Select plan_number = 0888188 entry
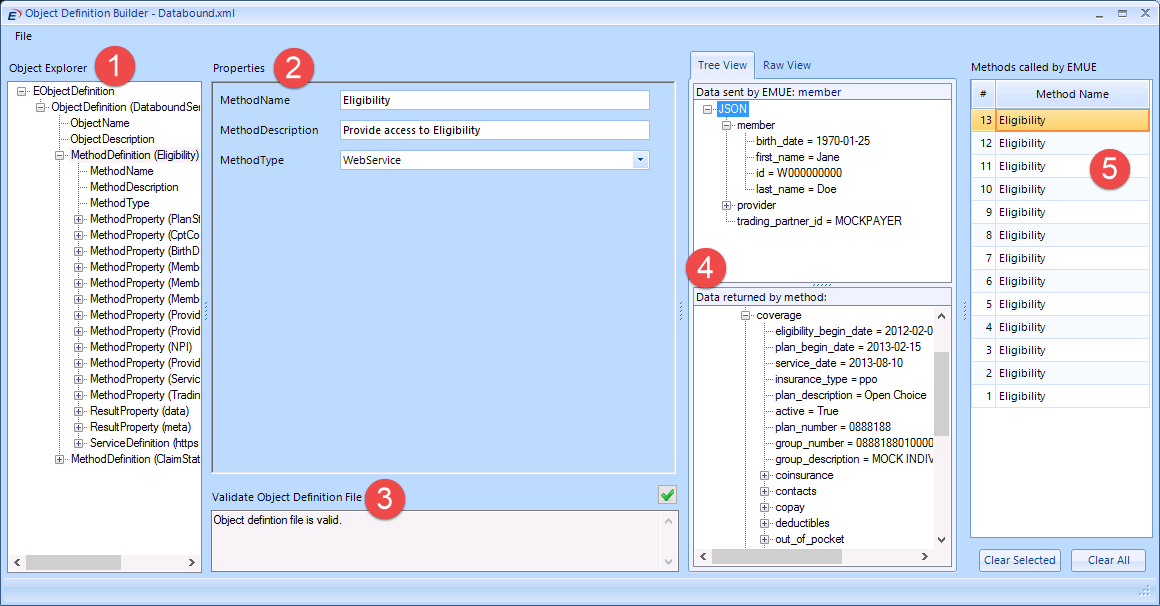1160x606 pixels. [x=833, y=427]
